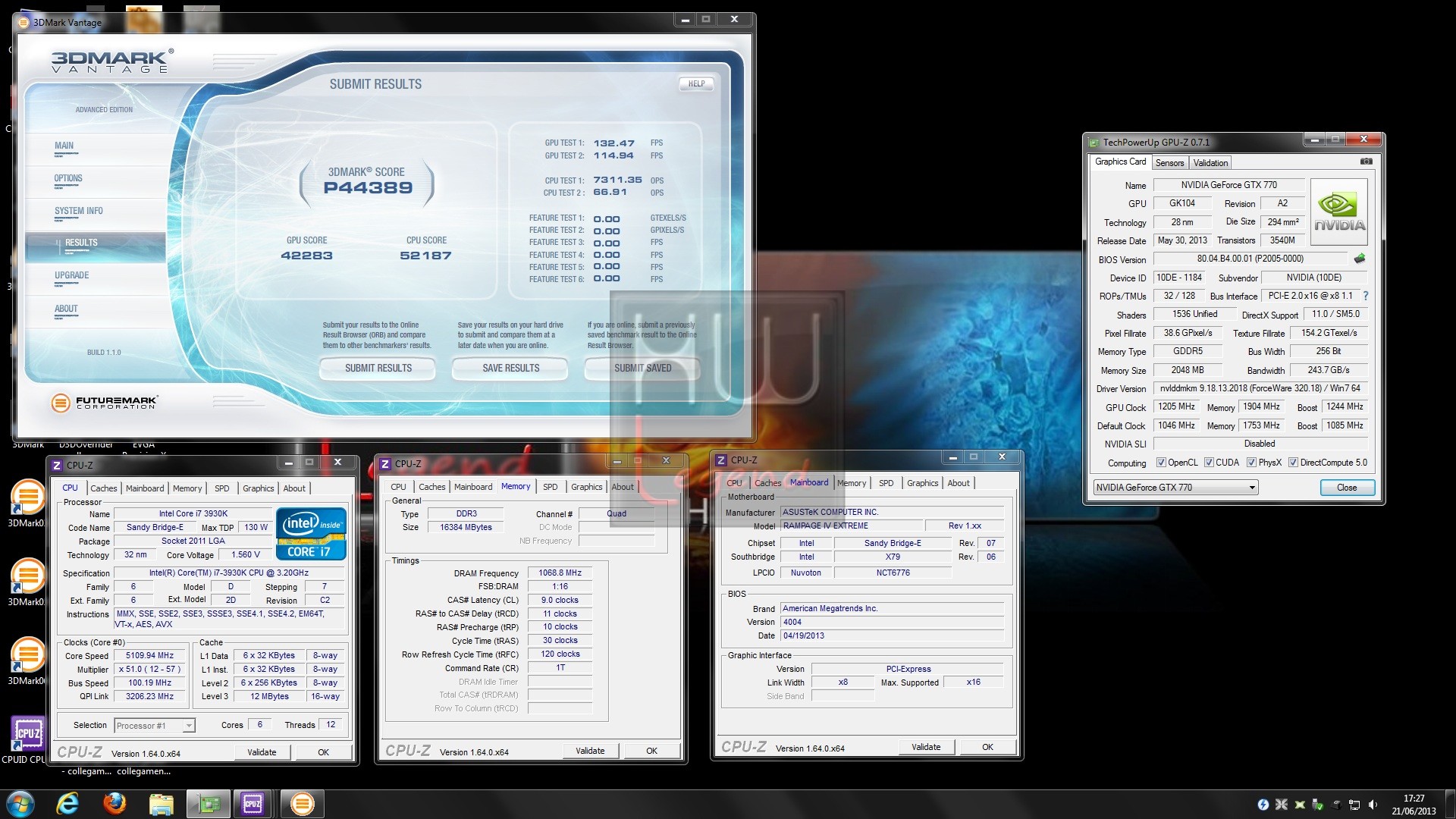Open Windows Explorer folder taskbar icon

tap(161, 804)
